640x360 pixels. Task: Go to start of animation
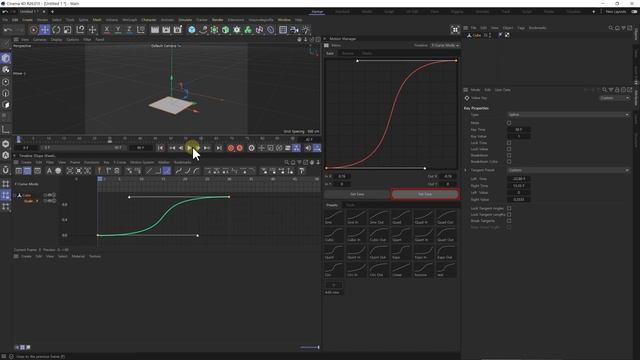[x=161, y=148]
